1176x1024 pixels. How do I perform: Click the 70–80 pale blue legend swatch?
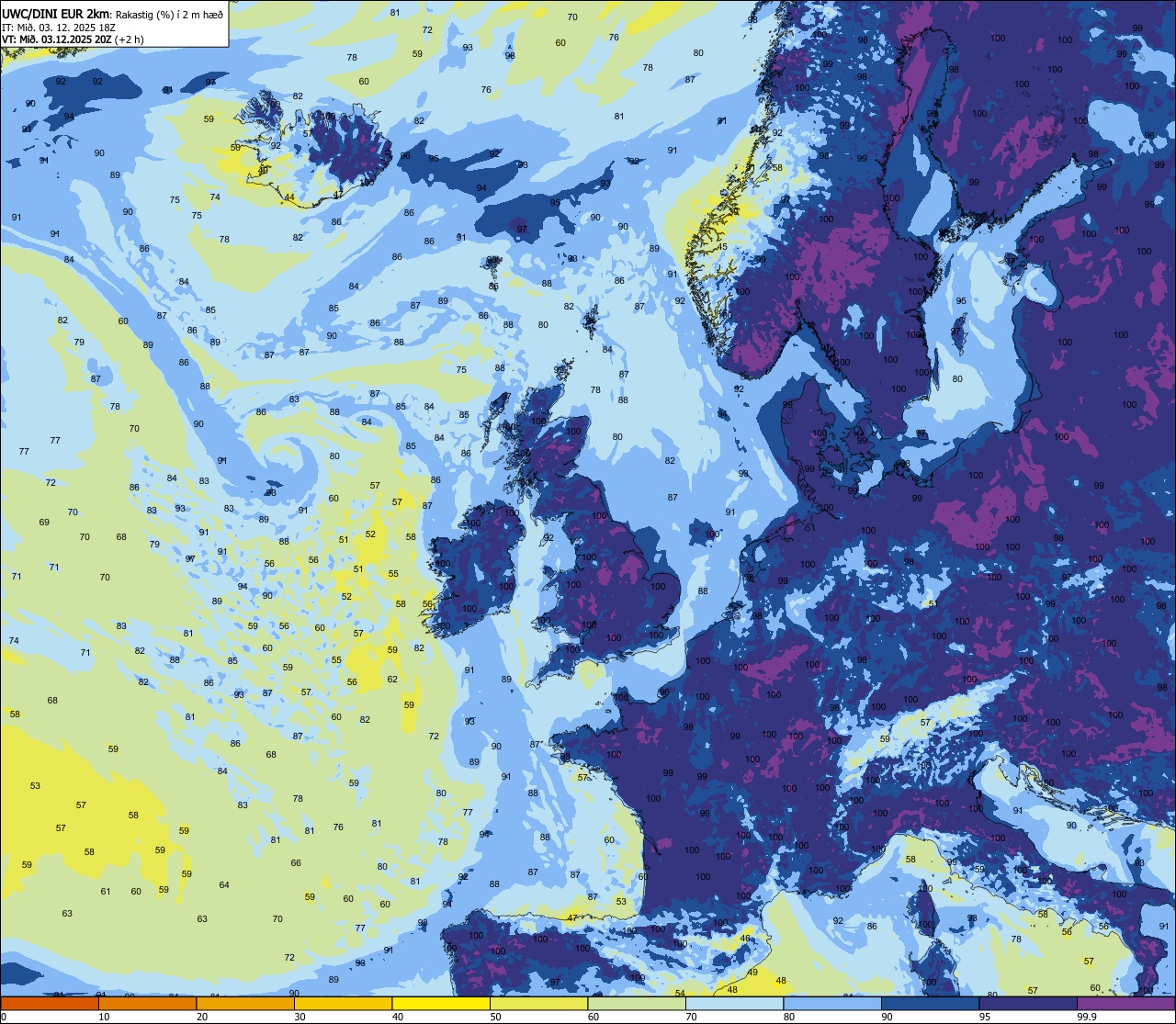click(734, 1003)
